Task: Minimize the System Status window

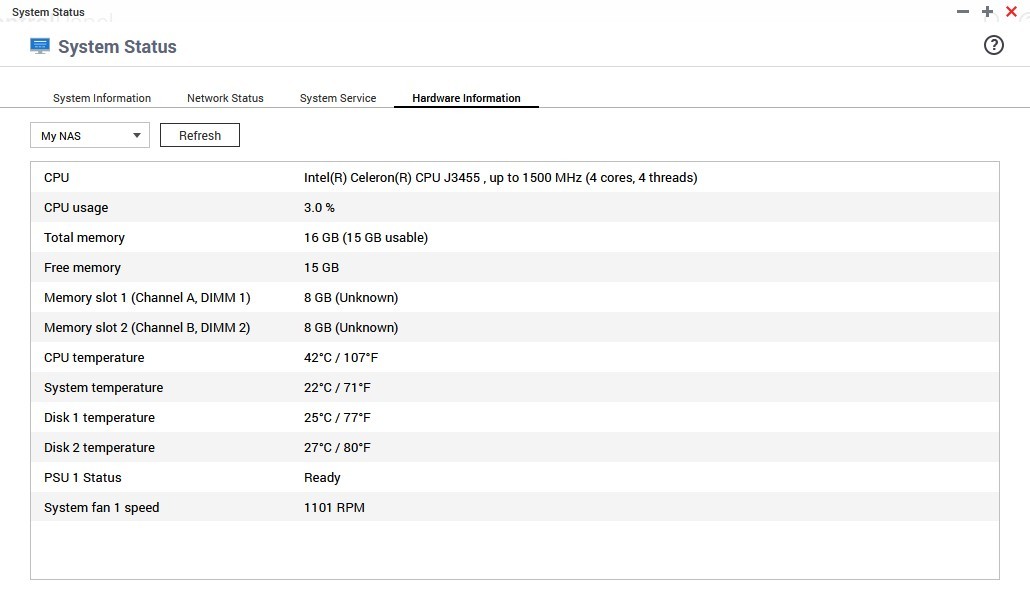Action: coord(962,12)
